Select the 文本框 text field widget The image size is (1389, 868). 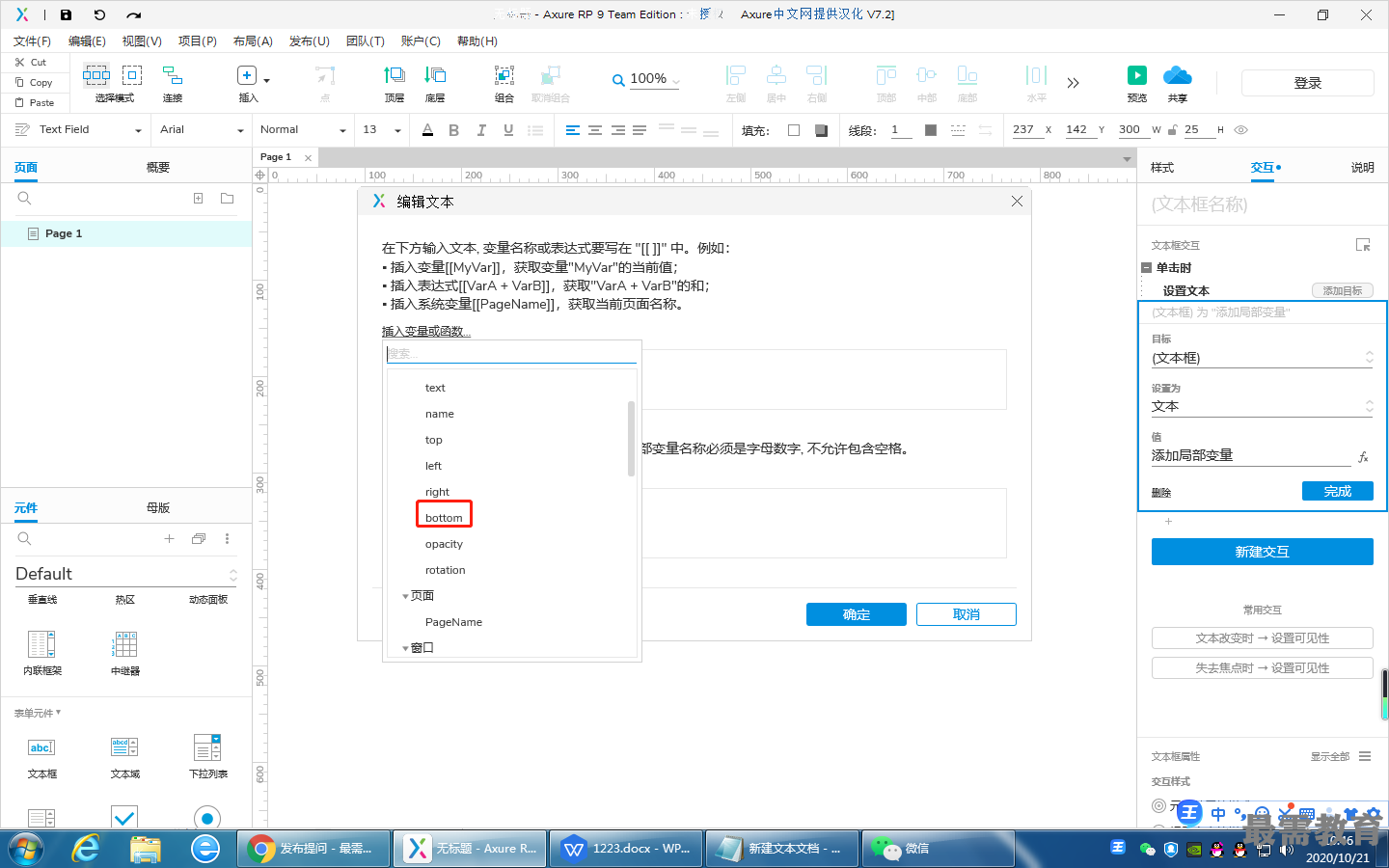[x=42, y=757]
